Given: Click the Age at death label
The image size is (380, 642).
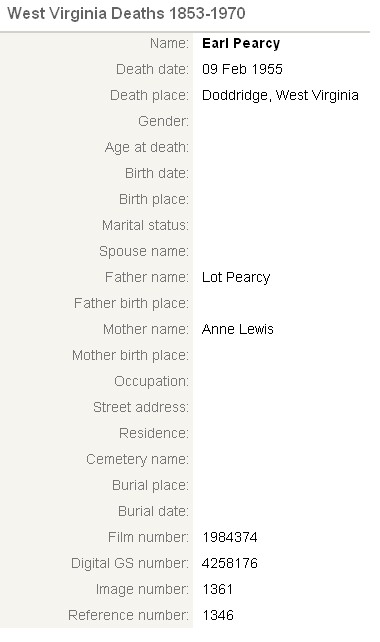Looking at the screenshot, I should click(x=147, y=147).
